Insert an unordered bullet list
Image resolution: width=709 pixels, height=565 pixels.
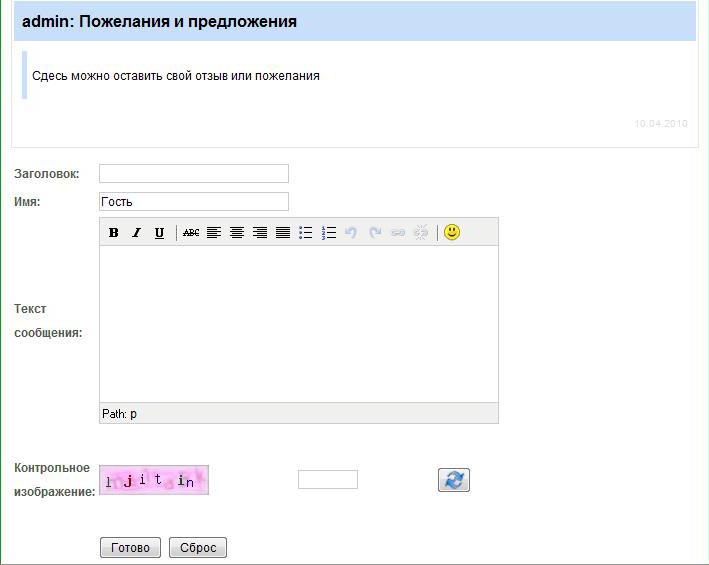(306, 233)
